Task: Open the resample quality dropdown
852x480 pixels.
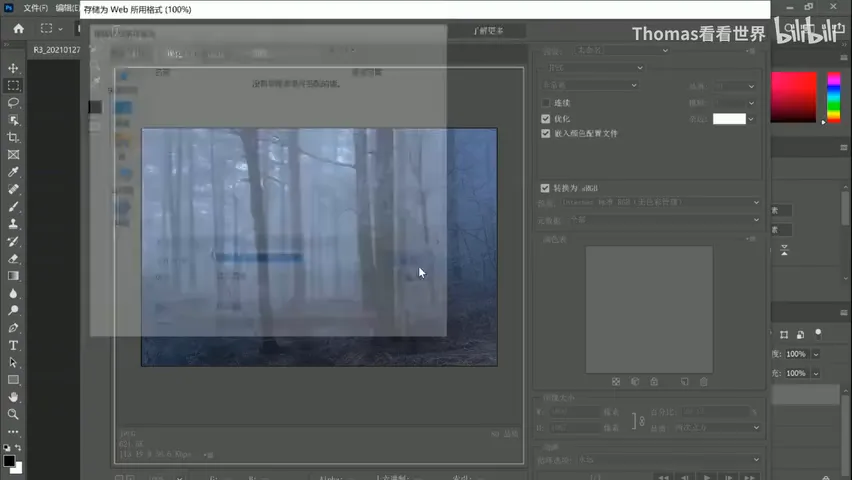Action: [717, 428]
